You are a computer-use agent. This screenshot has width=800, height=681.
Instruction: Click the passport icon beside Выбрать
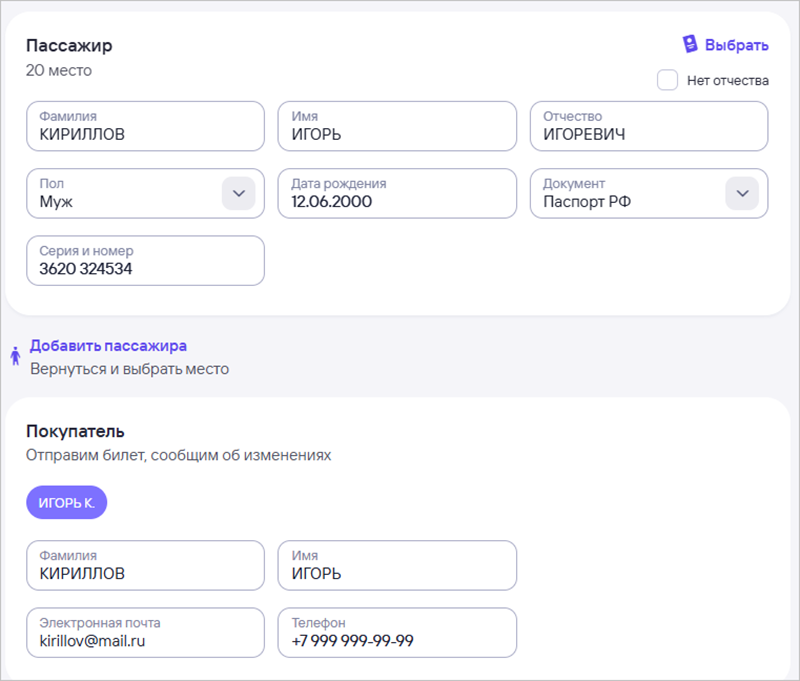[x=689, y=45]
